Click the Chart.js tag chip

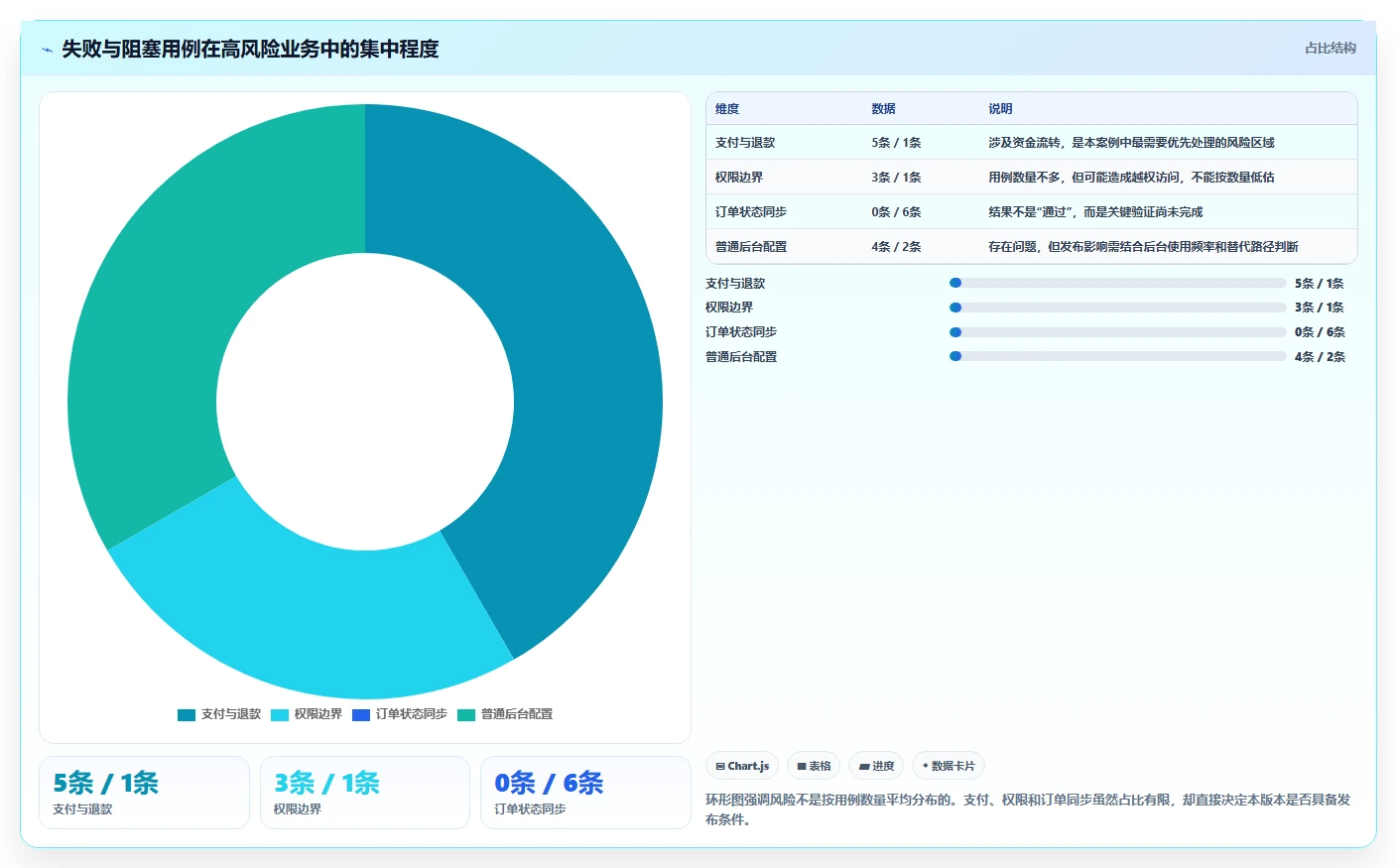pos(742,766)
